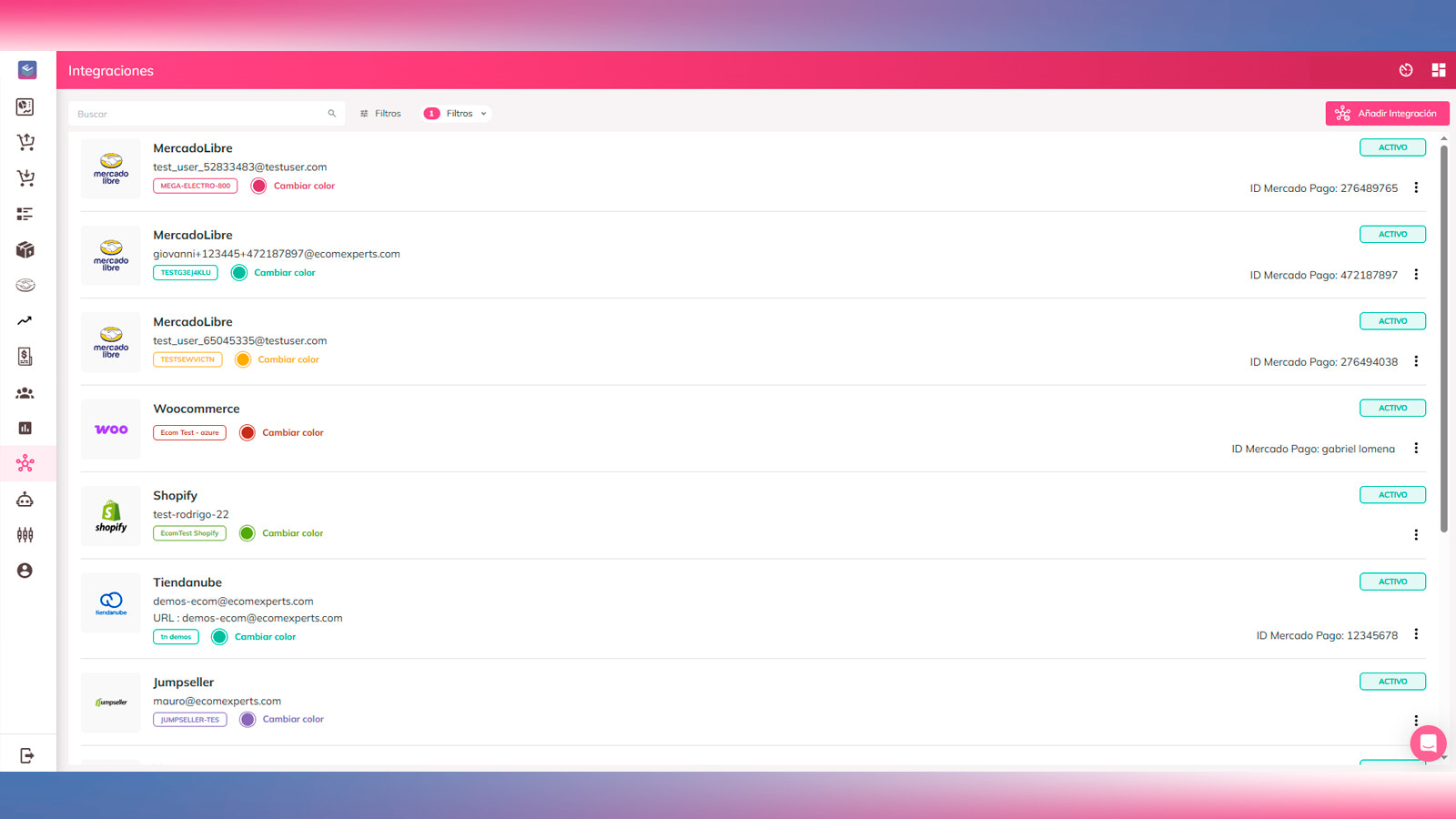Screen dimensions: 1456x819
Task: Open the chat support bubble
Action: pyautogui.click(x=1429, y=743)
